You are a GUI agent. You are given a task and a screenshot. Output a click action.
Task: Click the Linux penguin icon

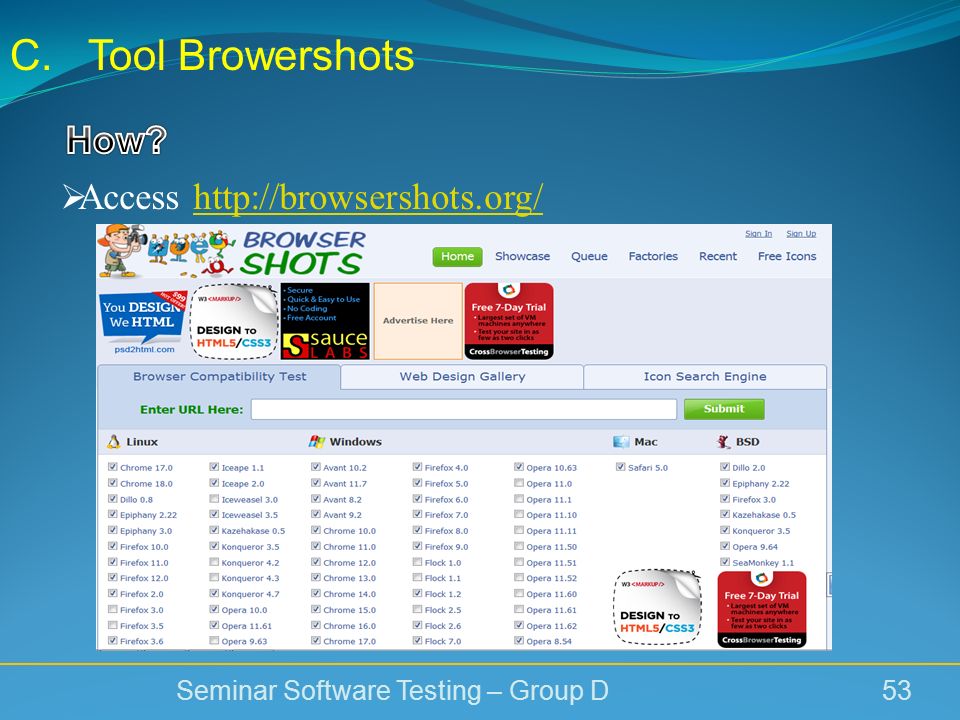click(x=114, y=441)
